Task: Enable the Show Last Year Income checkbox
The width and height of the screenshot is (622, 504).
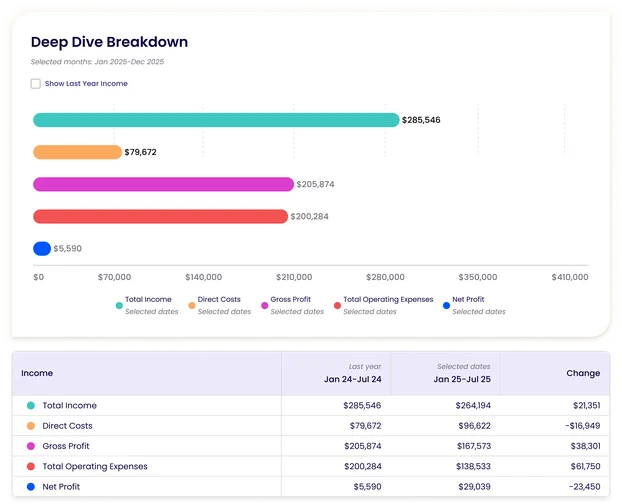Action: click(36, 84)
